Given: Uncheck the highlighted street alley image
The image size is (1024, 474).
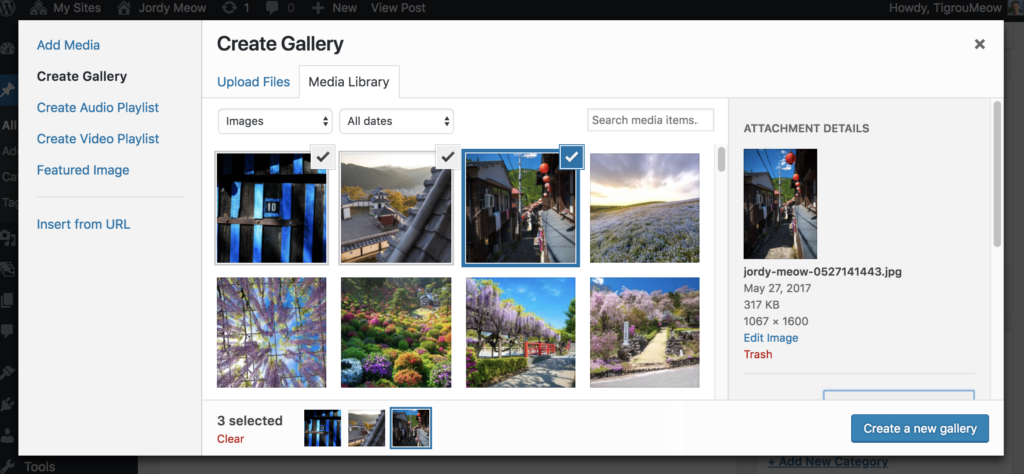Looking at the screenshot, I should pyautogui.click(x=571, y=156).
